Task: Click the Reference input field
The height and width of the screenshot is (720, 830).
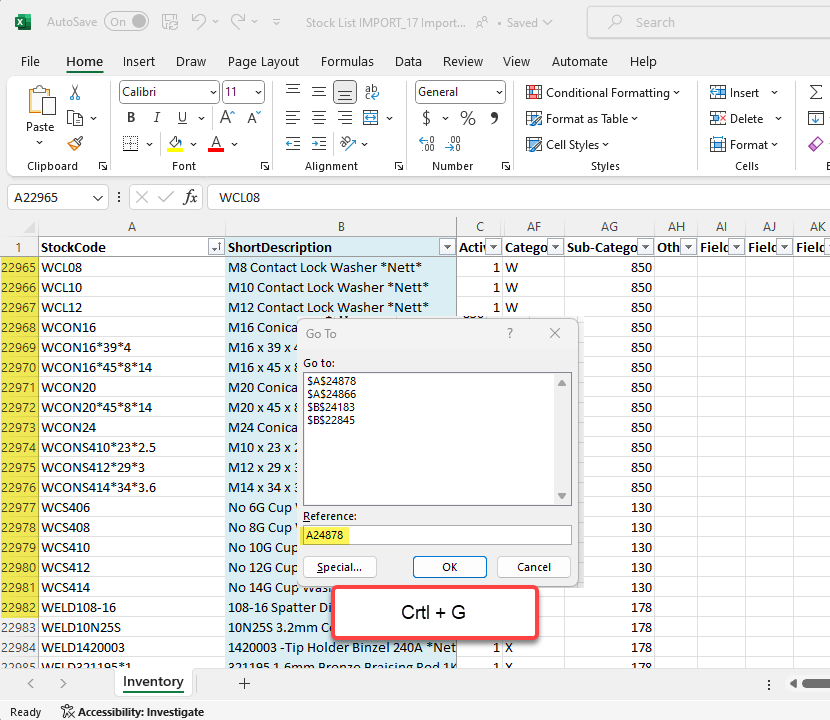Action: [x=437, y=535]
